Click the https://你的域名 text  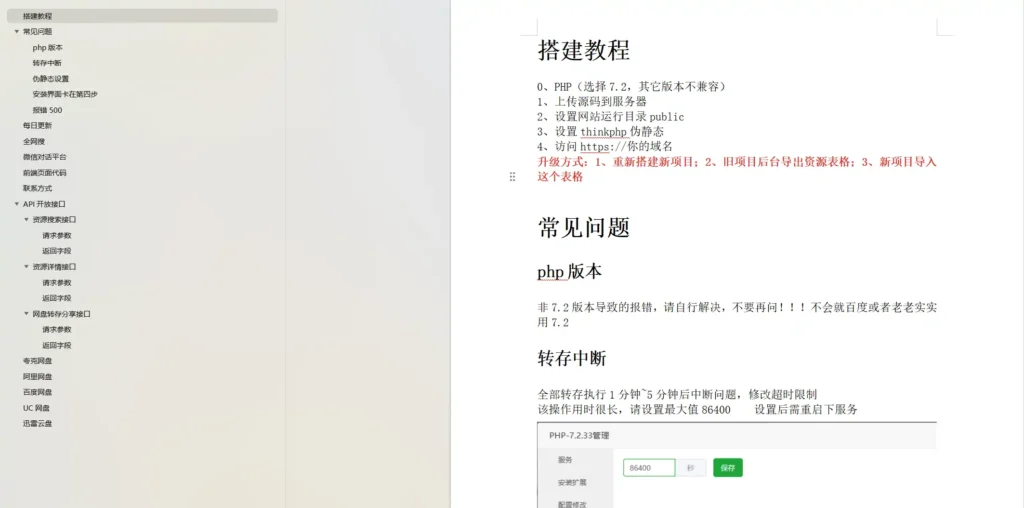click(626, 146)
